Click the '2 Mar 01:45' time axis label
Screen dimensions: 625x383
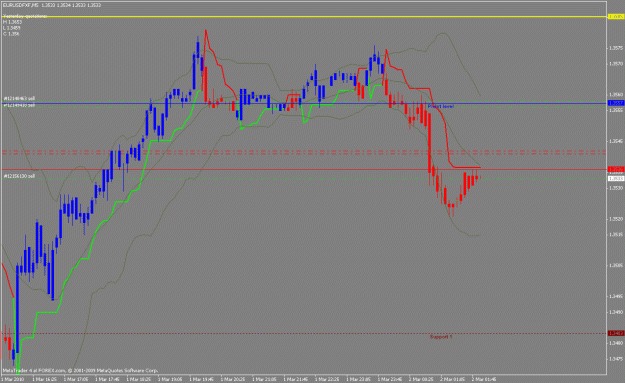(x=483, y=379)
